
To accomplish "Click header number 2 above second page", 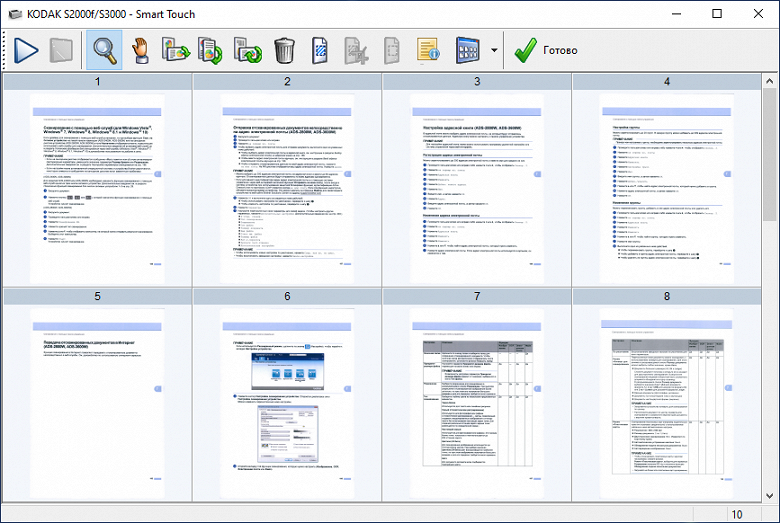I will pos(287,82).
